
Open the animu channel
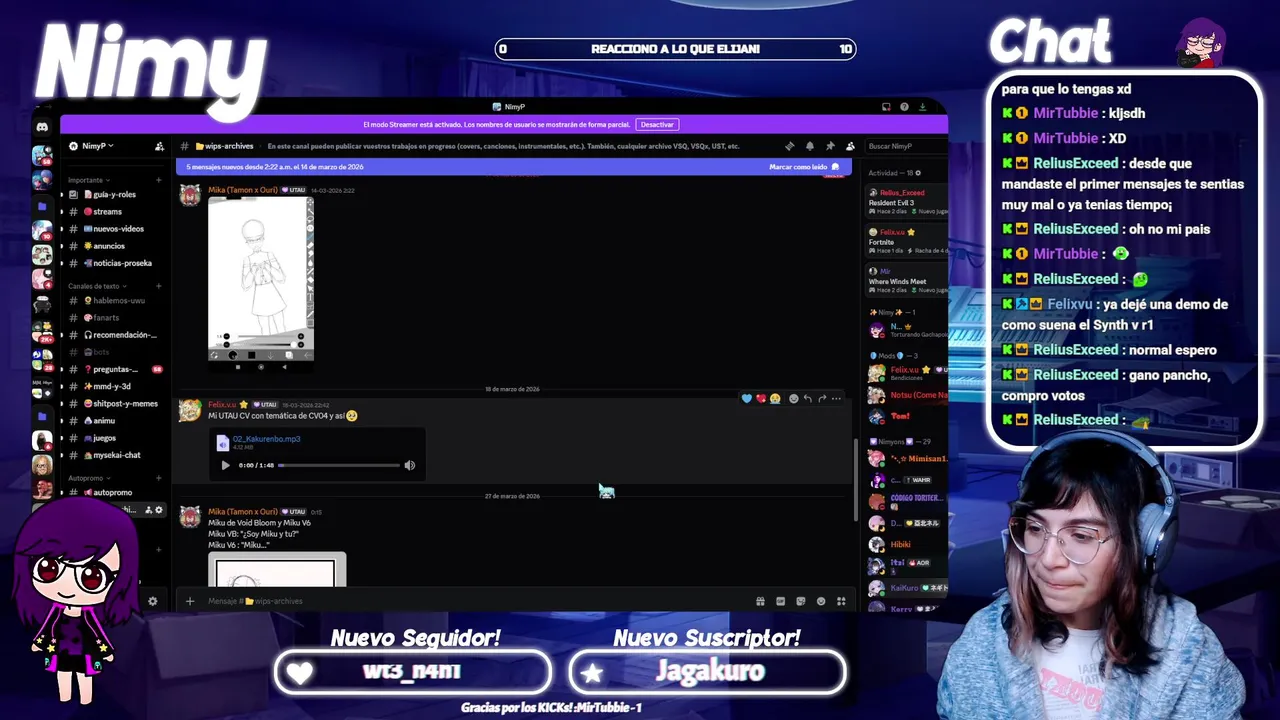(x=115, y=421)
